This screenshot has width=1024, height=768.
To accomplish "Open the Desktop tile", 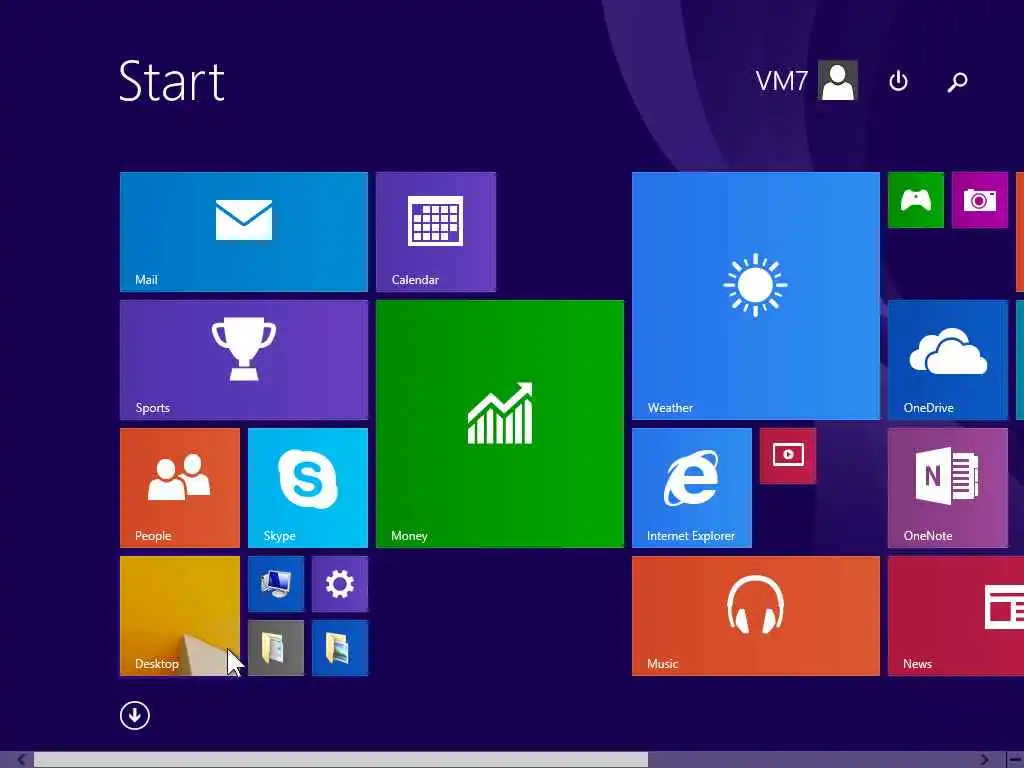I will pyautogui.click(x=180, y=616).
